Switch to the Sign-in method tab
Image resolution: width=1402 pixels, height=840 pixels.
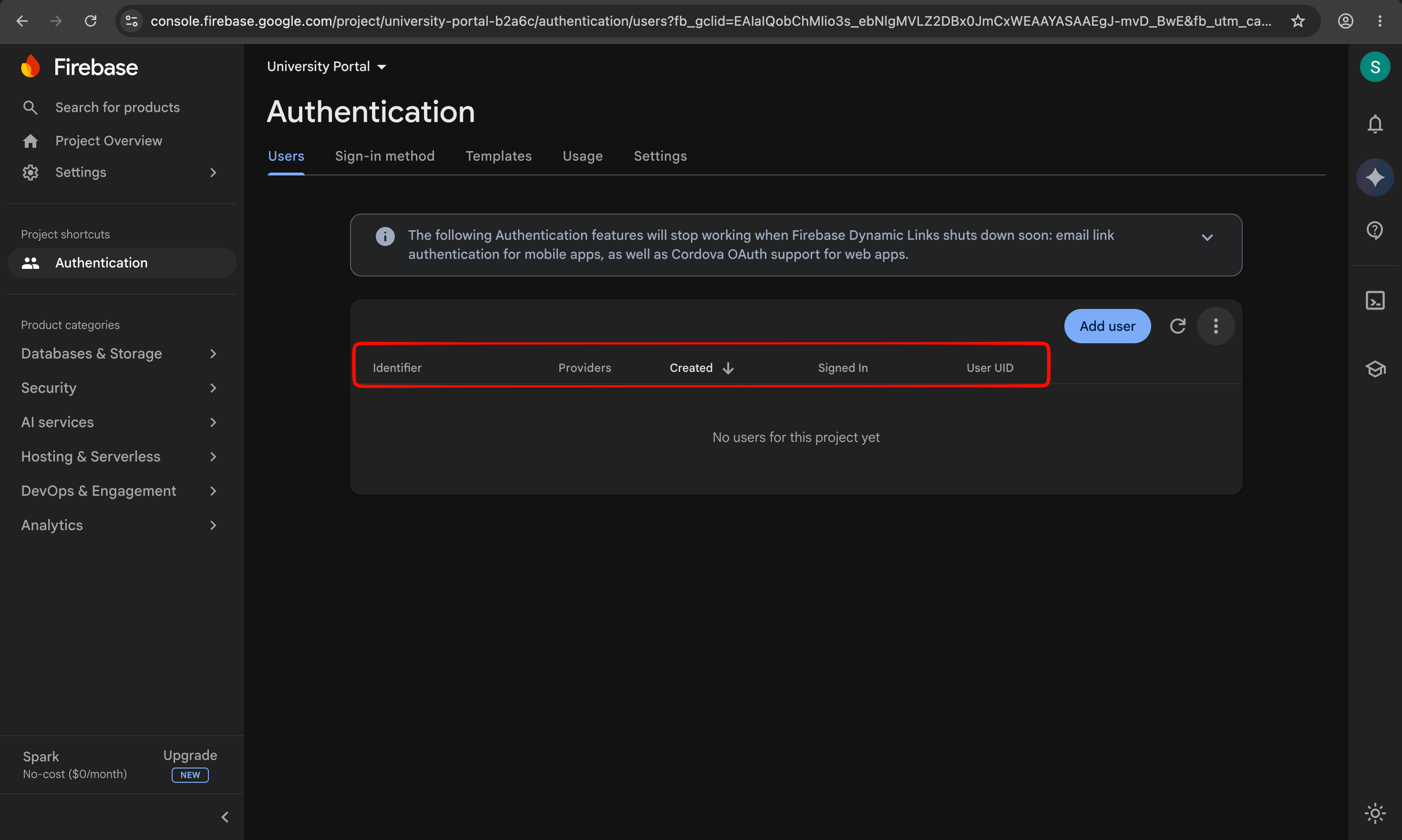[384, 156]
